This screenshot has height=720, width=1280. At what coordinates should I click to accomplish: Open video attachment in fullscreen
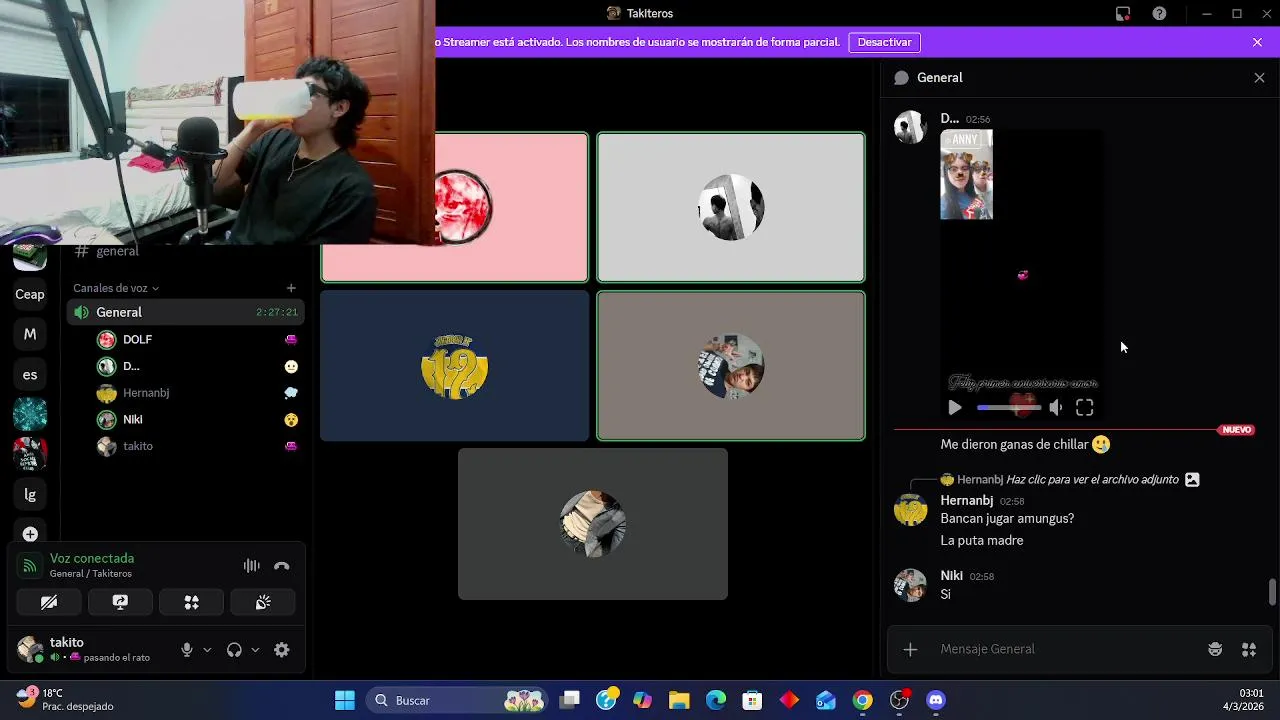pos(1085,408)
